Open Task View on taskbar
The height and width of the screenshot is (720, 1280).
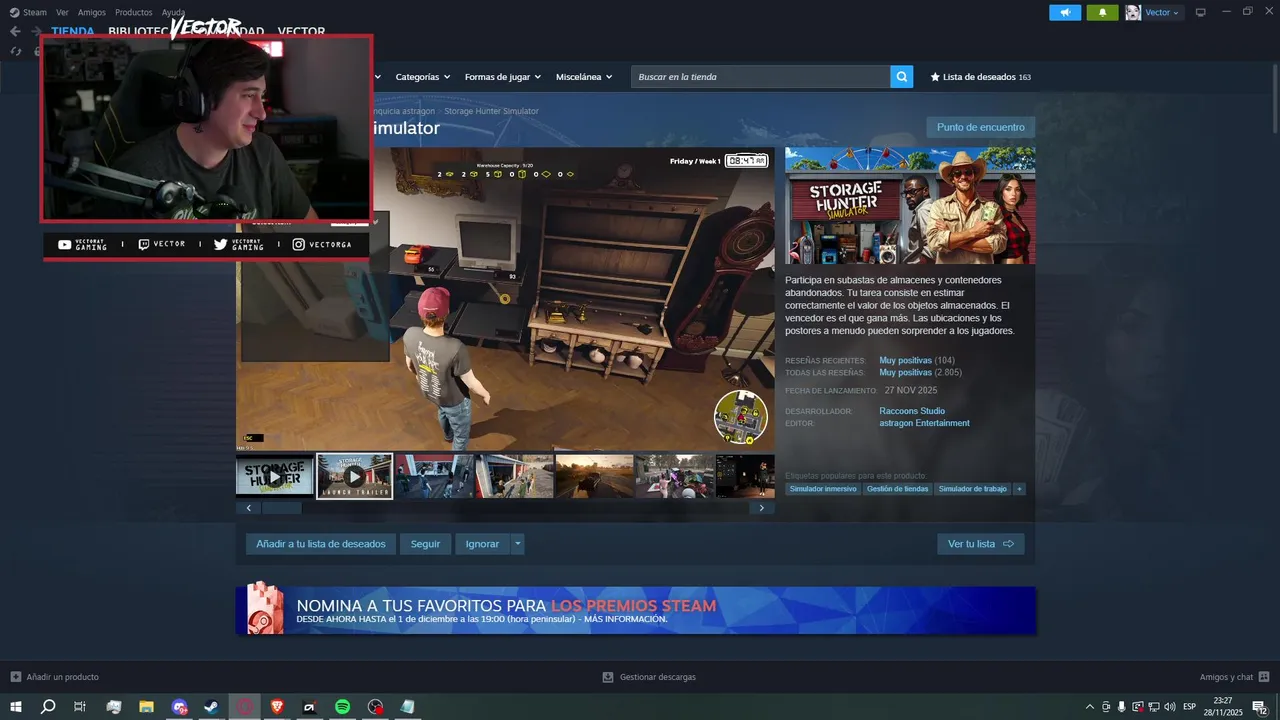click(80, 707)
